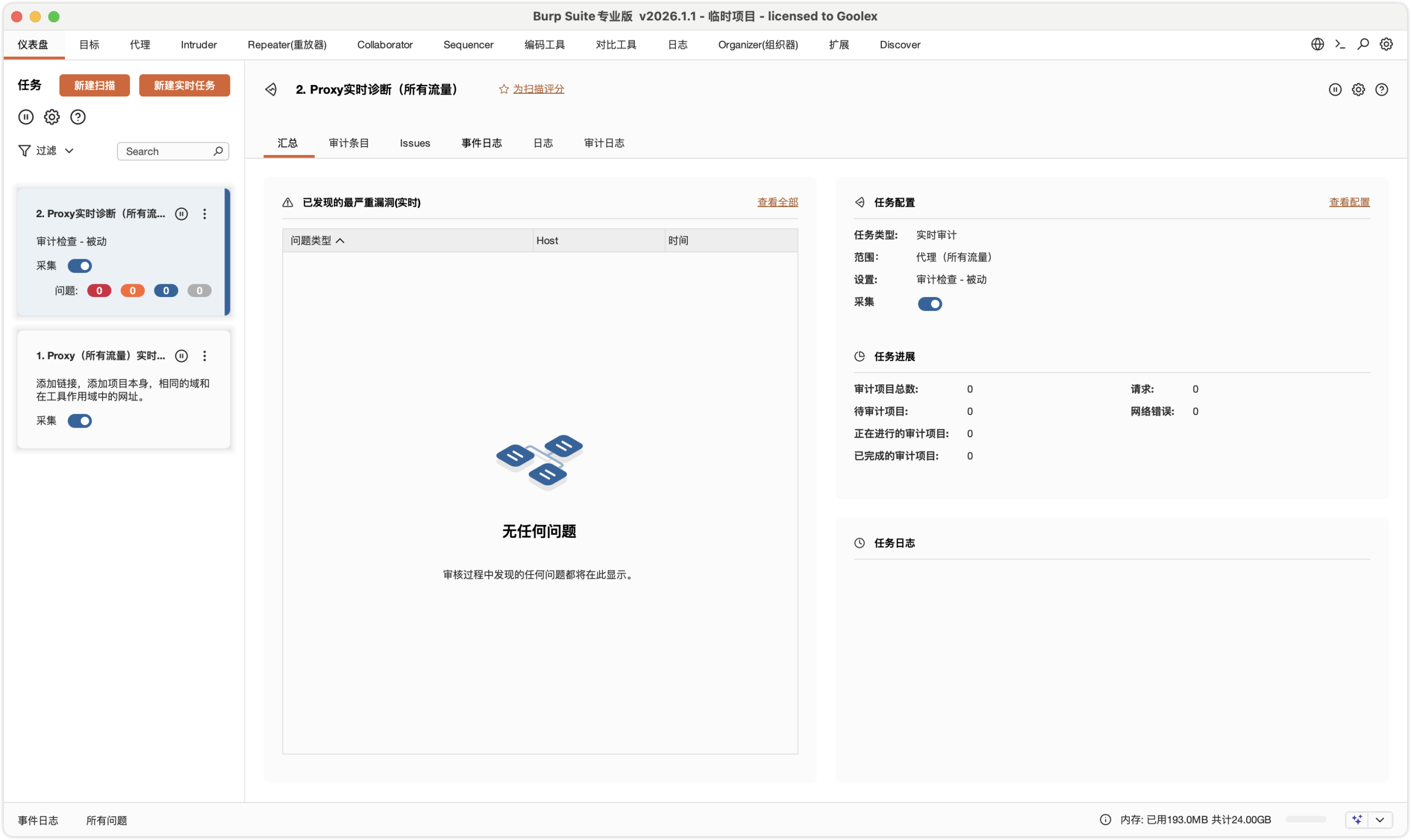Open the Collaborator tab
This screenshot has height=840, width=1411.
coord(385,45)
